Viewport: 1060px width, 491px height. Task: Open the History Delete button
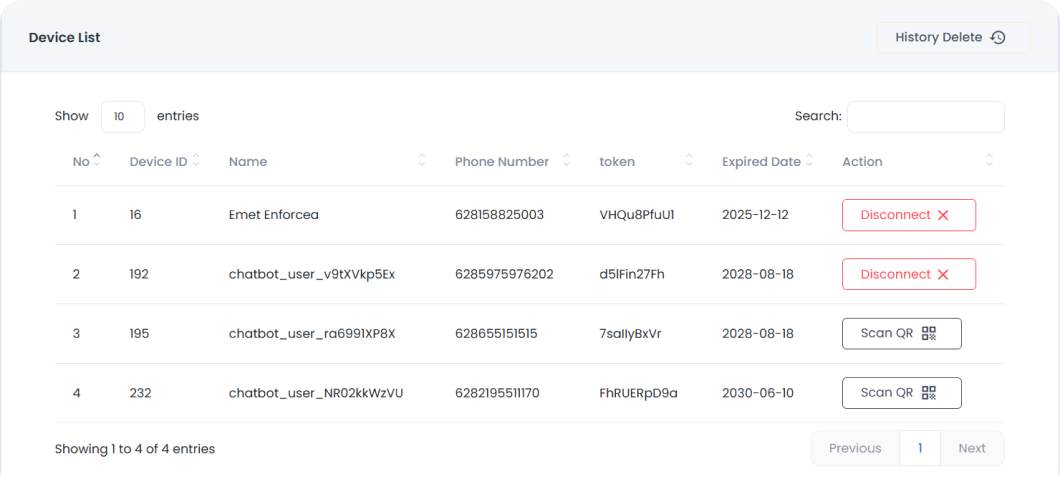[952, 38]
